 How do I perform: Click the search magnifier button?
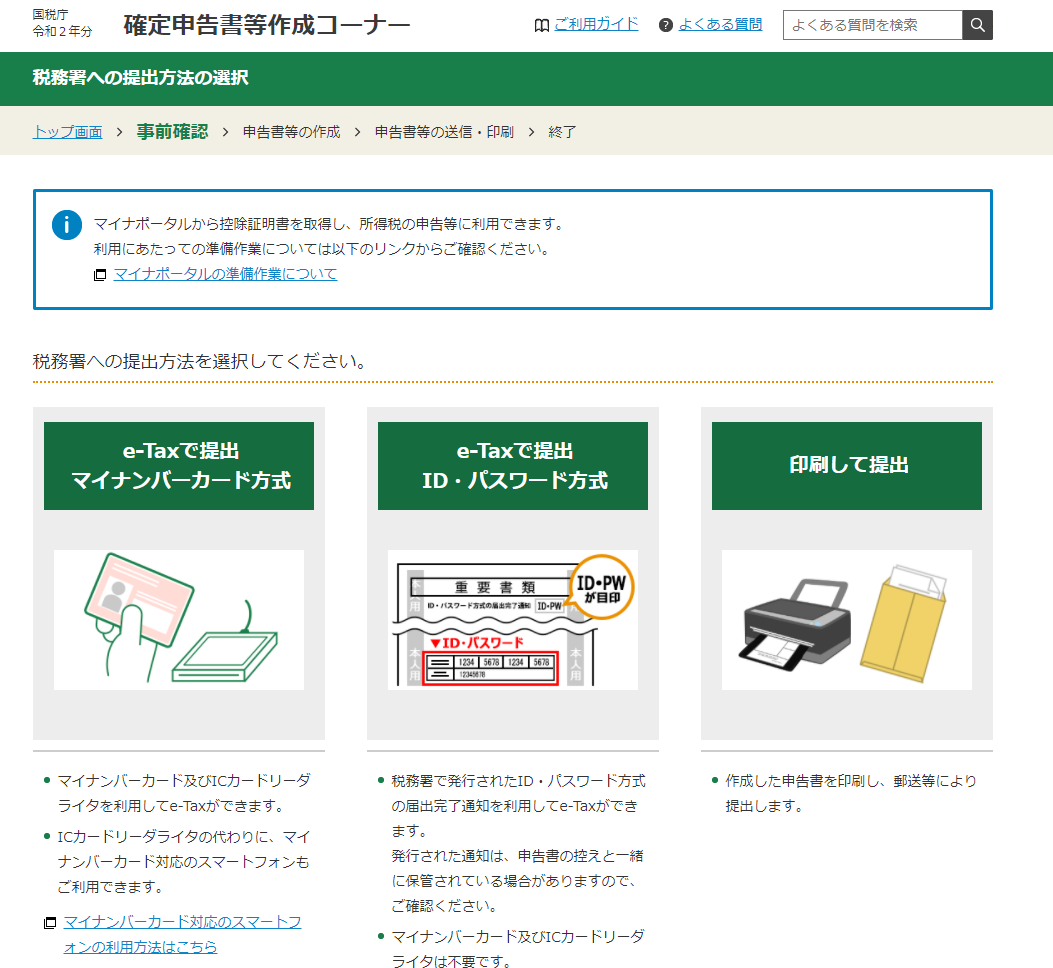click(977, 25)
